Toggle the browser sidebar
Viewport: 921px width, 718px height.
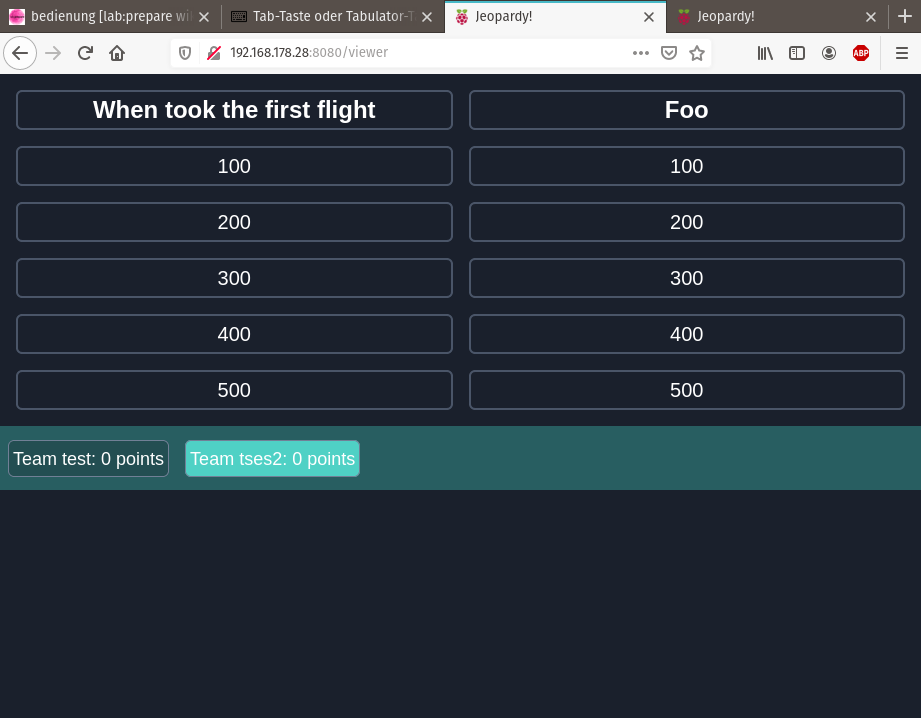(796, 53)
